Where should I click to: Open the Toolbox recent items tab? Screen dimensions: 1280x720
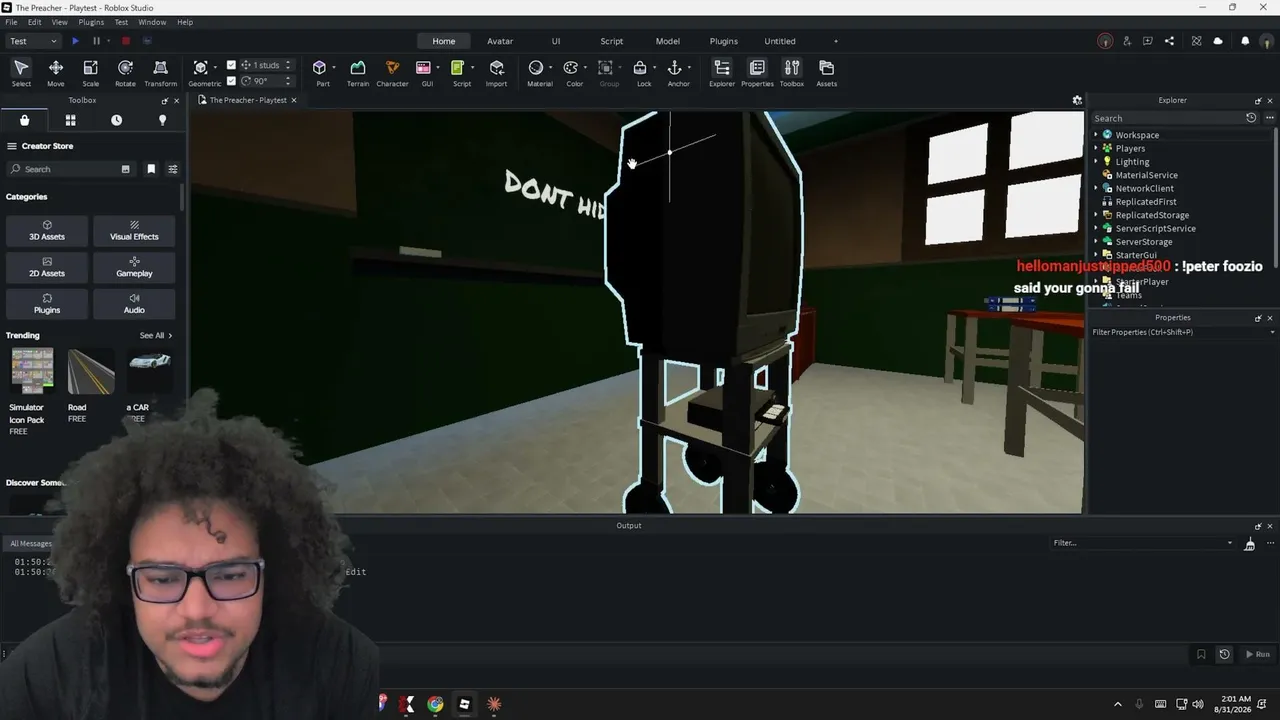tap(116, 120)
